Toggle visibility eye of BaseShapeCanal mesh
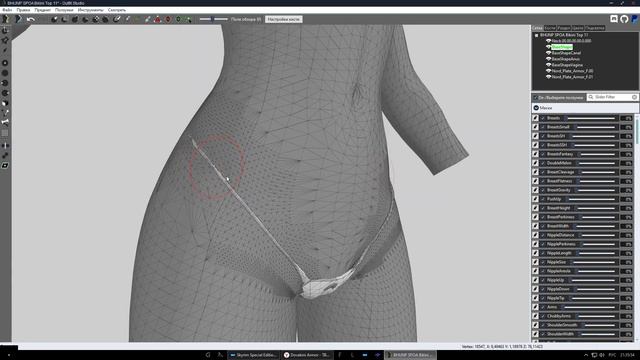Viewport: 640px width, 360px height. coord(549,53)
